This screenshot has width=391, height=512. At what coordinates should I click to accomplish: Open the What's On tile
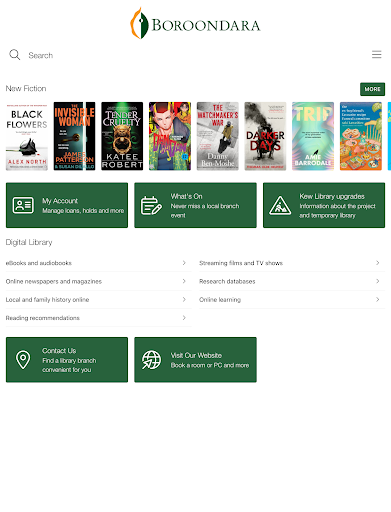coord(195,205)
